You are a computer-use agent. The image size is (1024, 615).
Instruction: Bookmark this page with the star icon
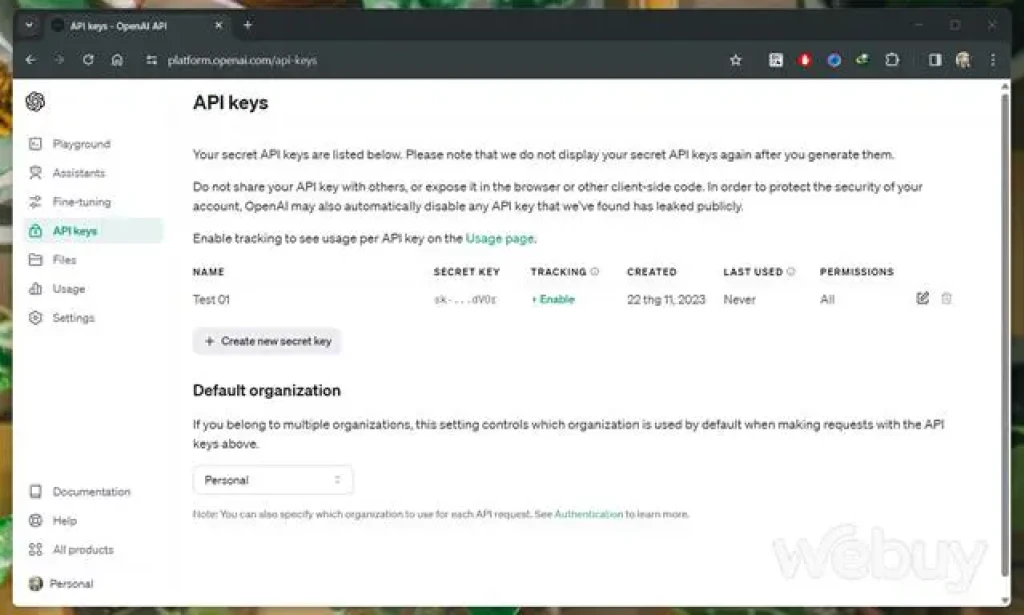[x=736, y=60]
